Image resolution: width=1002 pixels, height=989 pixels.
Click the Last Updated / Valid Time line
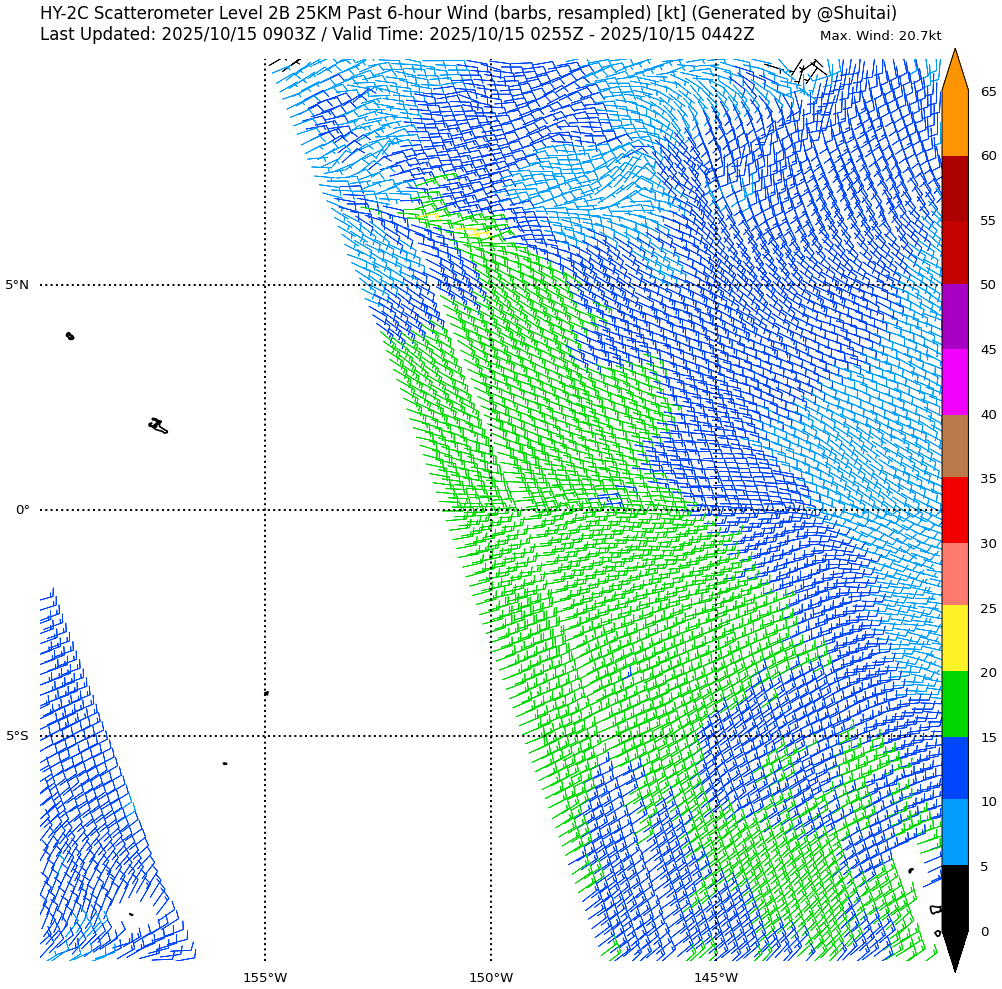[397, 34]
